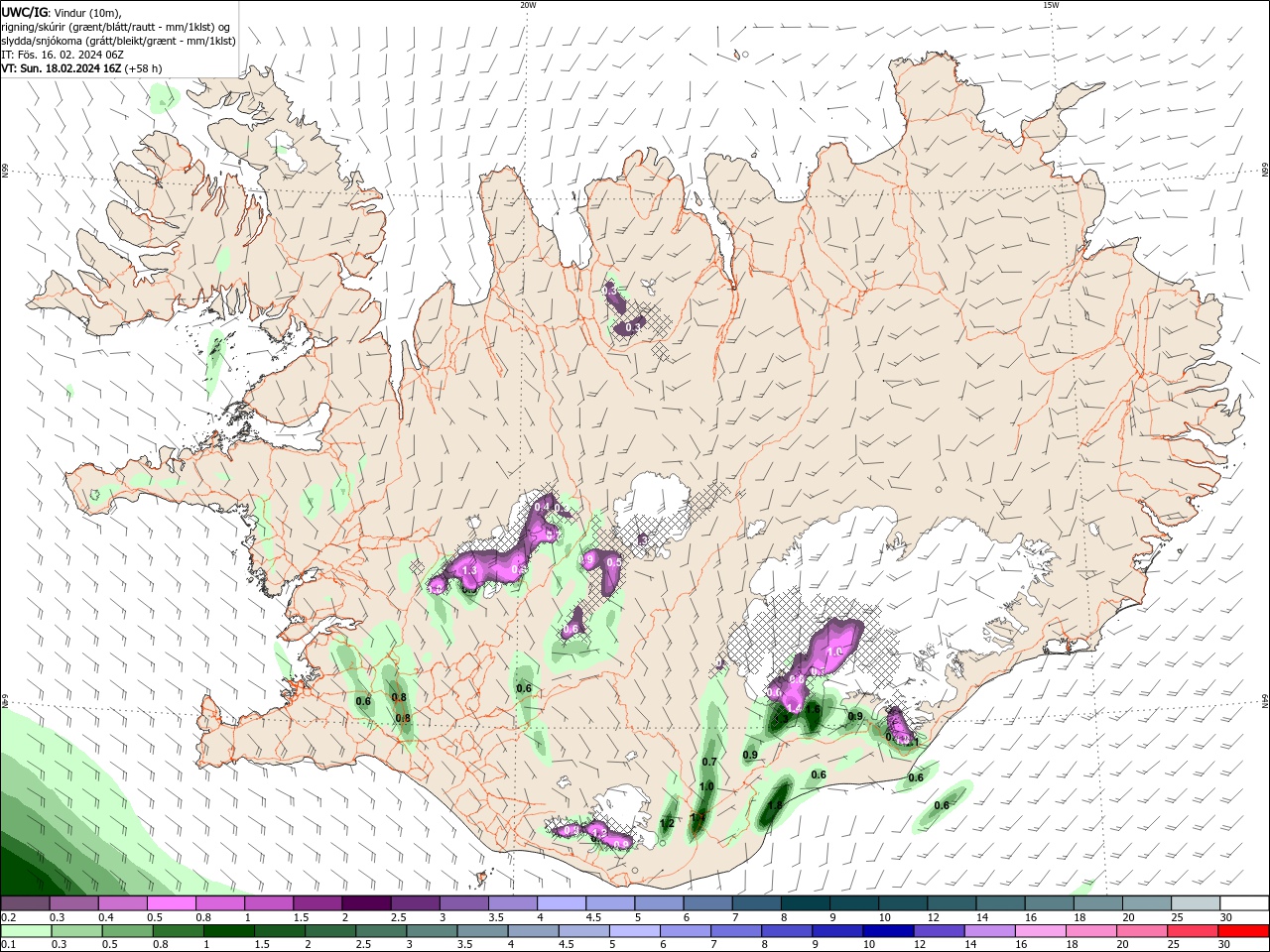The height and width of the screenshot is (952, 1270).
Task: Select the violet swatch at 3 in upper legend row
Action: pyautogui.click(x=463, y=903)
